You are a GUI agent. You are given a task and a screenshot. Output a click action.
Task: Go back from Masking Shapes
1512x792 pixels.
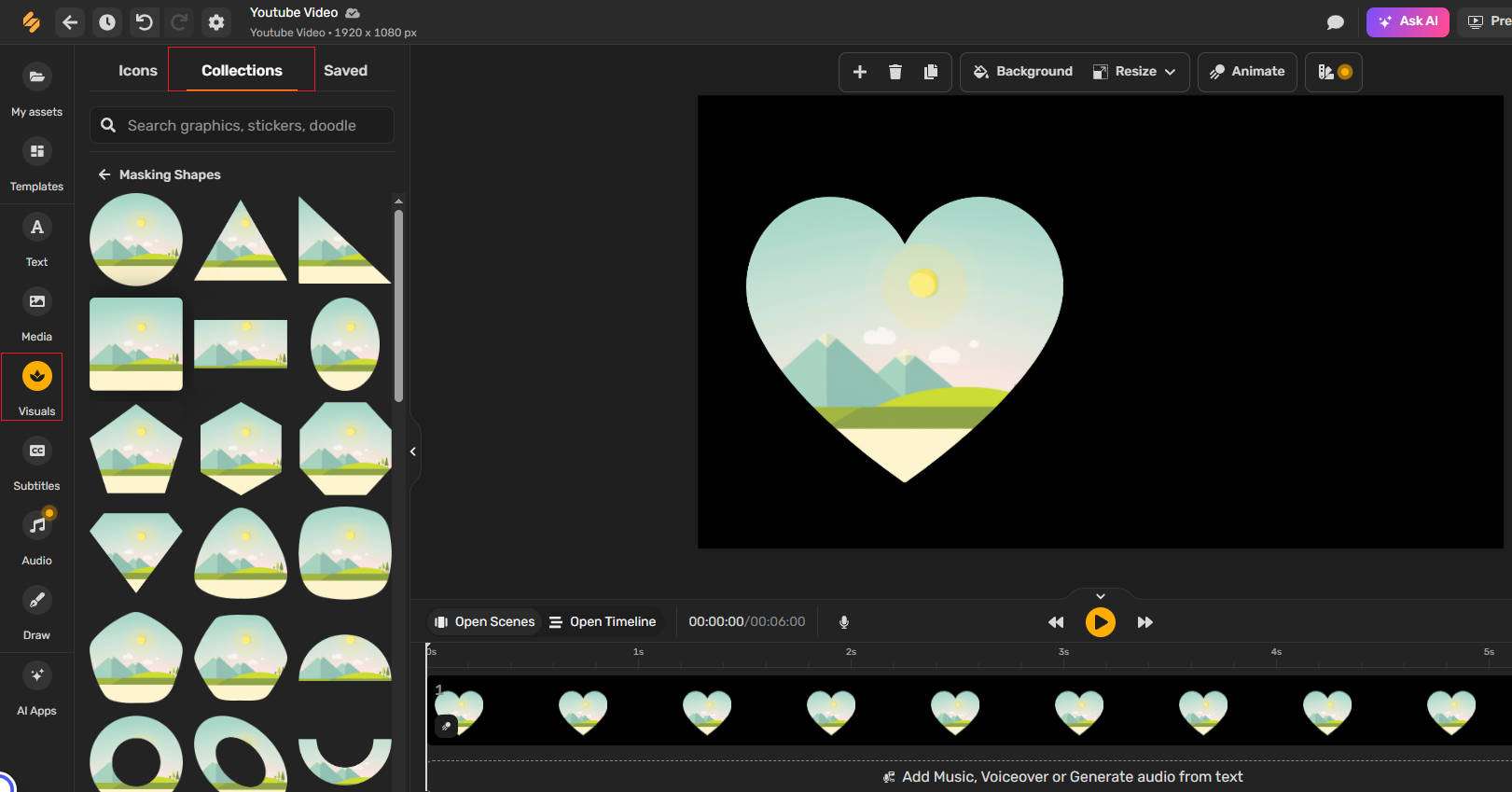click(104, 174)
